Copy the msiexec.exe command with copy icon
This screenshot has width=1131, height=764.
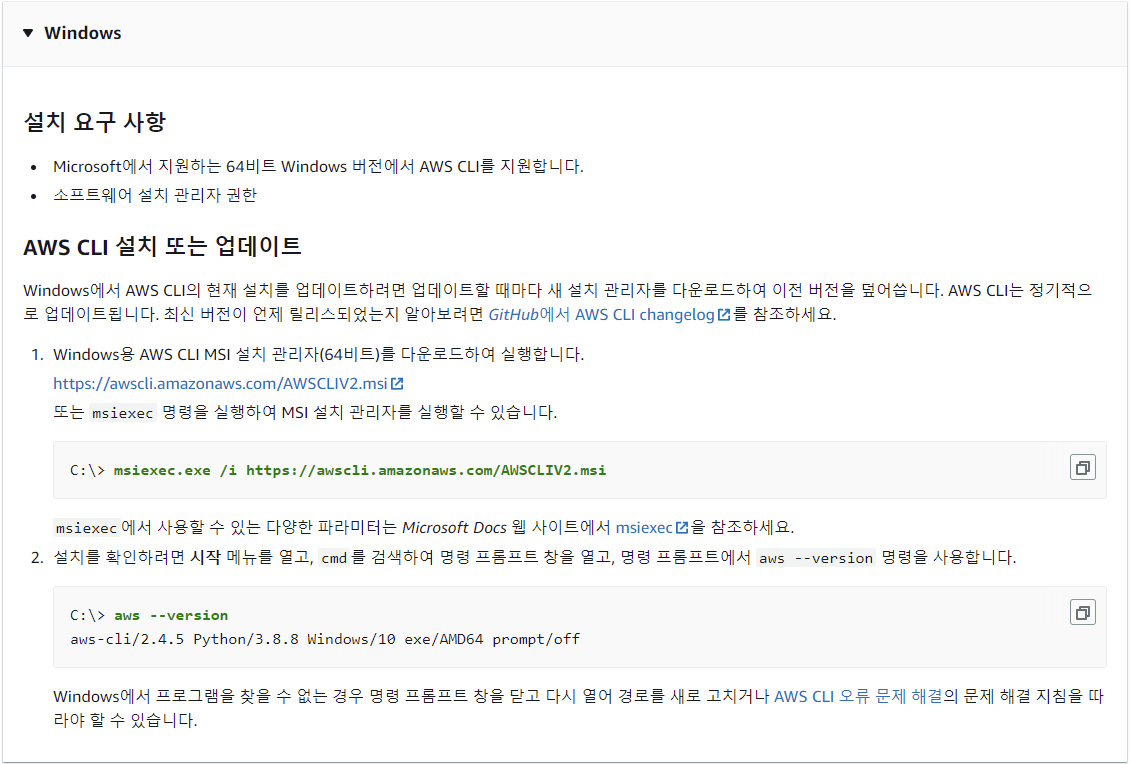coord(1082,467)
